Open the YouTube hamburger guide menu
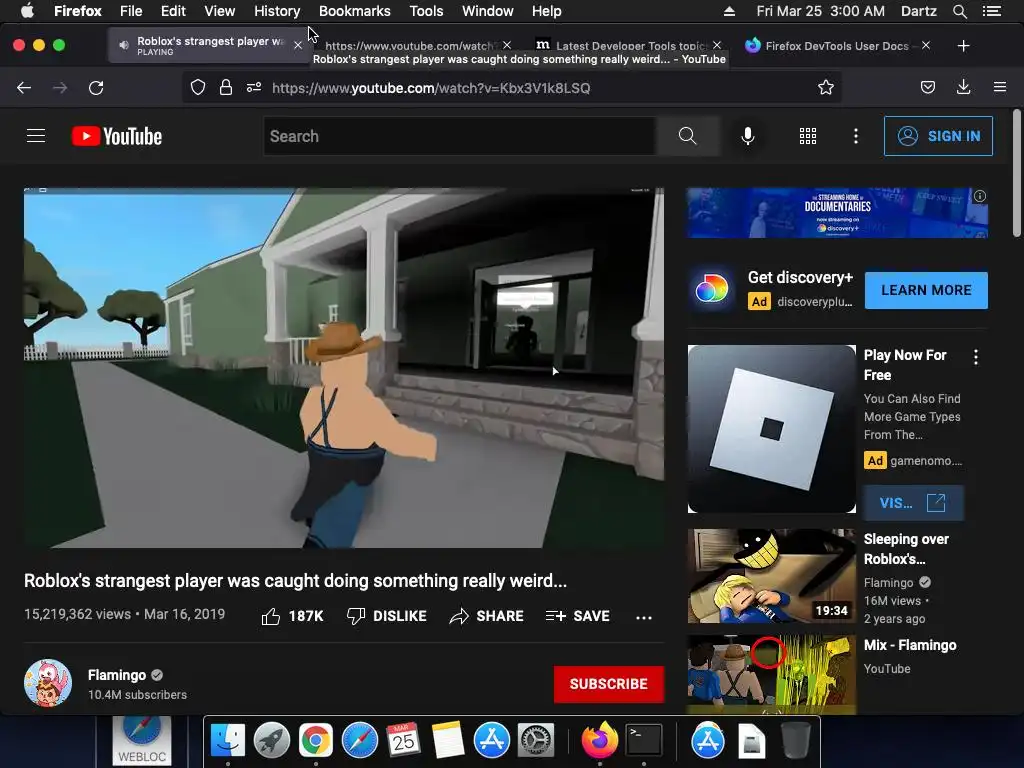This screenshot has width=1024, height=768. tap(36, 136)
